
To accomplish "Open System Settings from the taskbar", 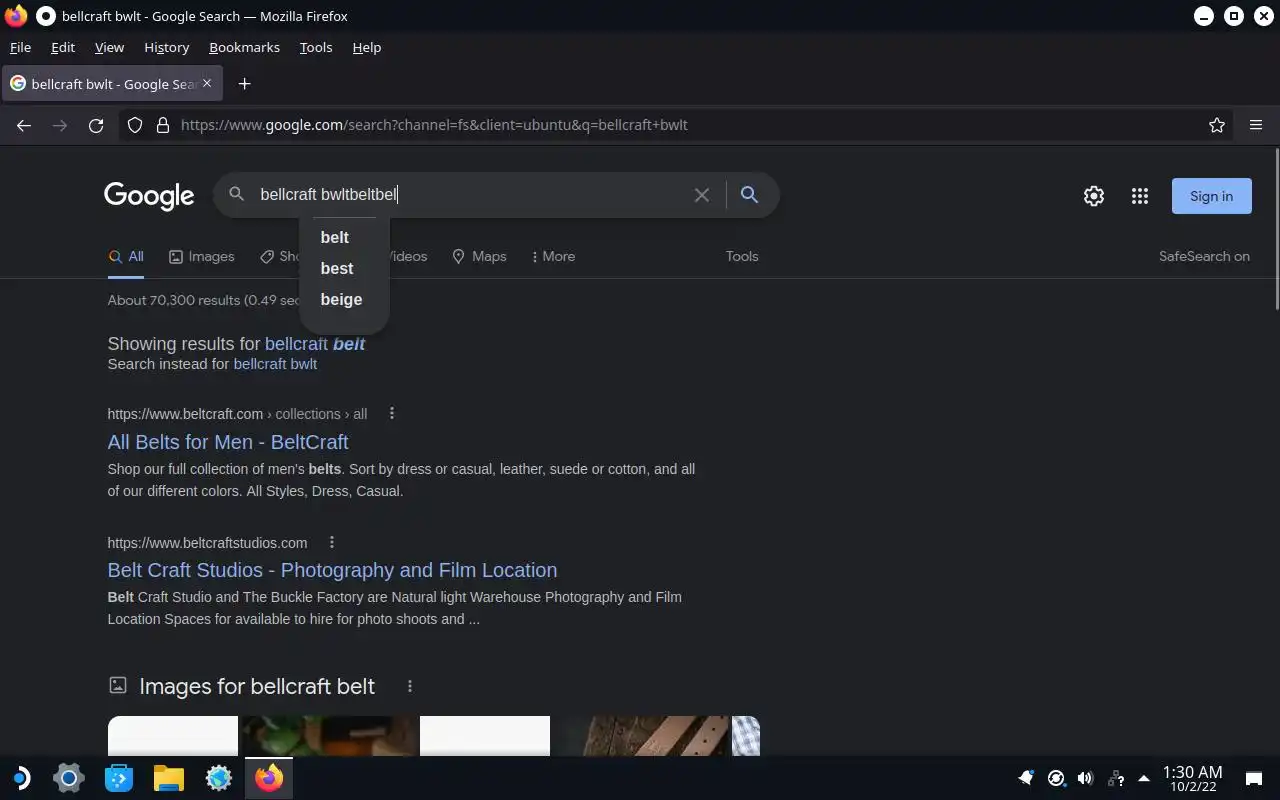I will [x=69, y=778].
